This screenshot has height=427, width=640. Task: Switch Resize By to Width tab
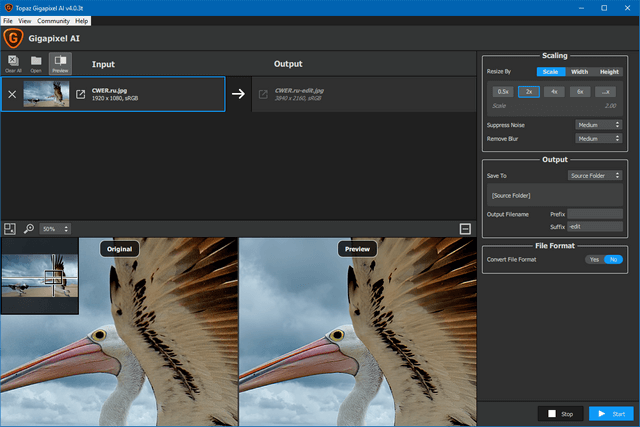coord(580,72)
